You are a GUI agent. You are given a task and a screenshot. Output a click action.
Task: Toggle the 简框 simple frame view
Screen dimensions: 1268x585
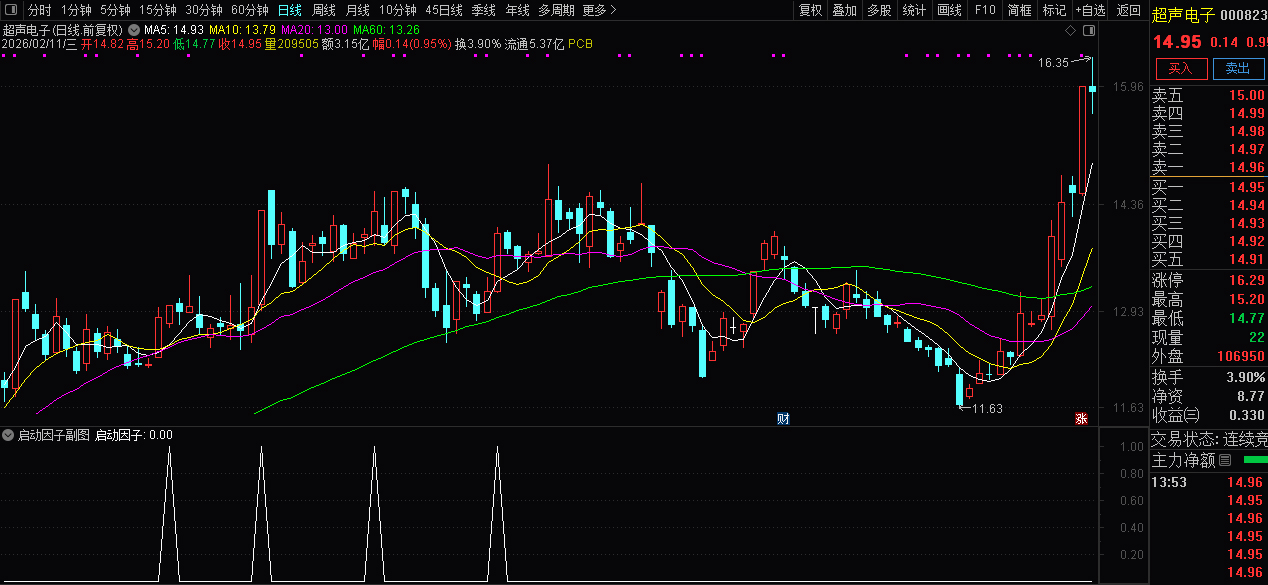click(x=1020, y=10)
